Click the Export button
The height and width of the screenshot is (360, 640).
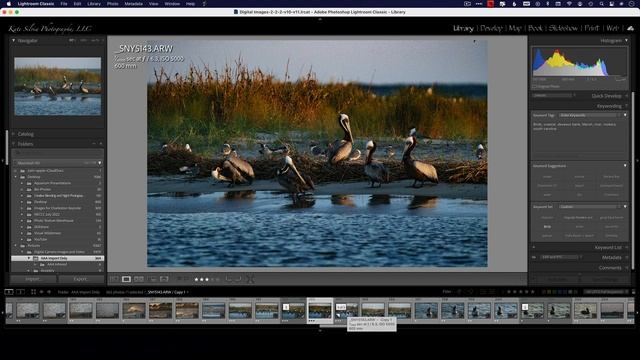pyautogui.click(x=81, y=279)
